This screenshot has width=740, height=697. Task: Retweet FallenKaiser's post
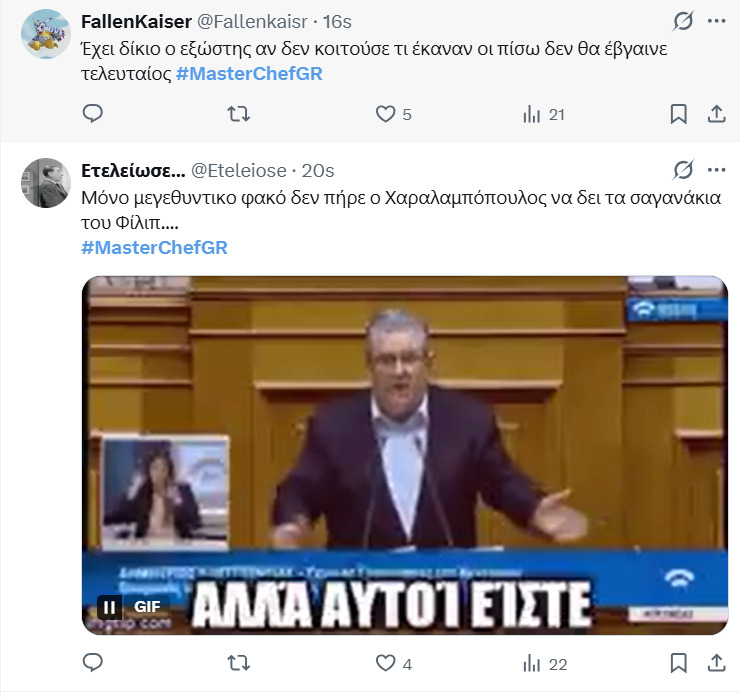pyautogui.click(x=238, y=114)
